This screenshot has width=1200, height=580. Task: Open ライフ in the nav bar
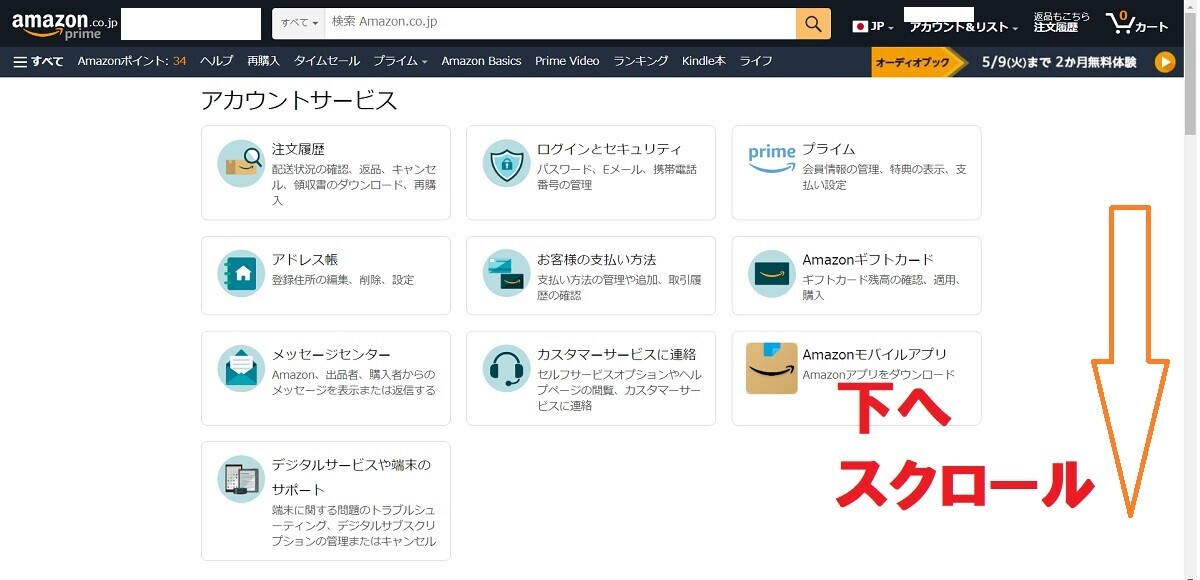point(756,61)
